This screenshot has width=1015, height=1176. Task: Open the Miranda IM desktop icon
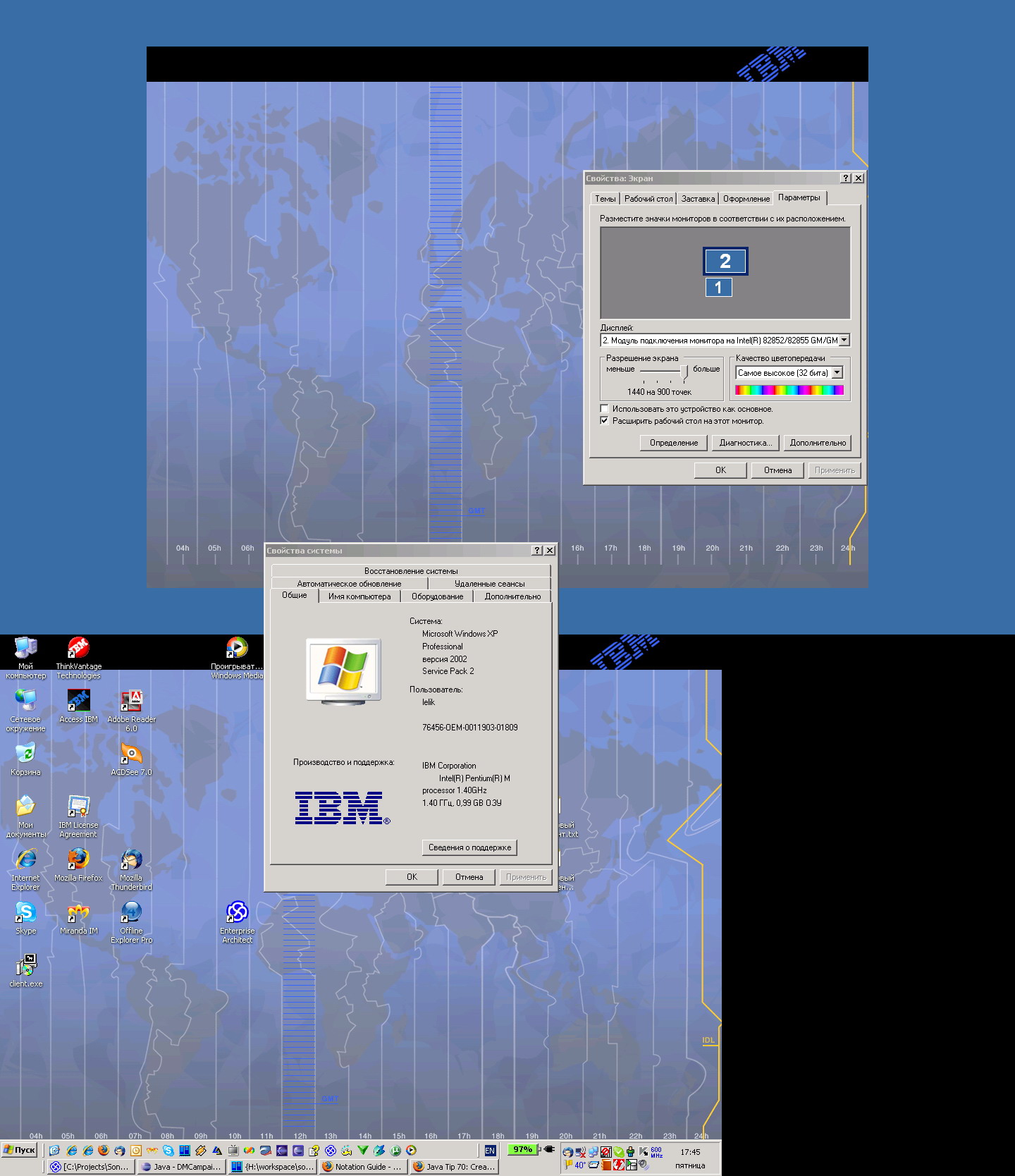coord(78,913)
